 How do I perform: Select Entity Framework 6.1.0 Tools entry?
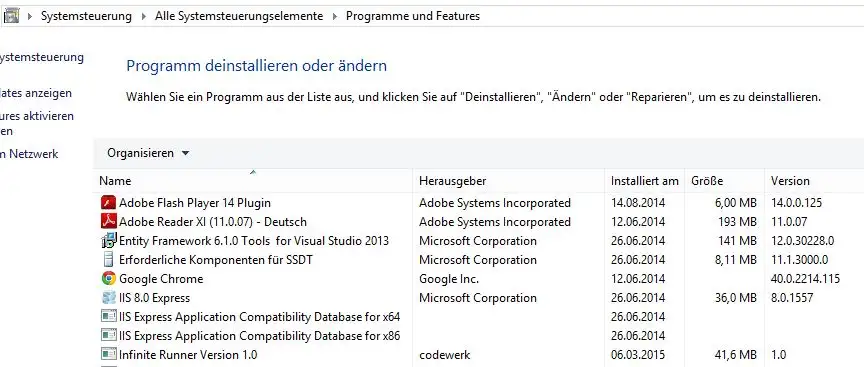[x=479, y=241]
